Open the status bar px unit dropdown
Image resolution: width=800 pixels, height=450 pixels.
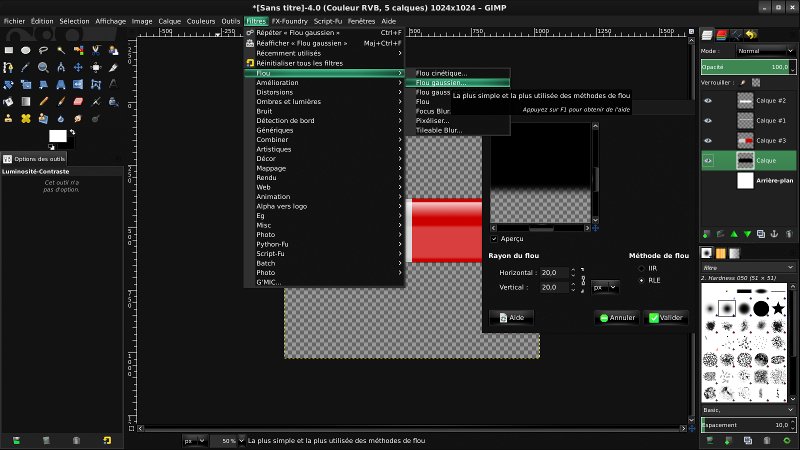coord(194,440)
